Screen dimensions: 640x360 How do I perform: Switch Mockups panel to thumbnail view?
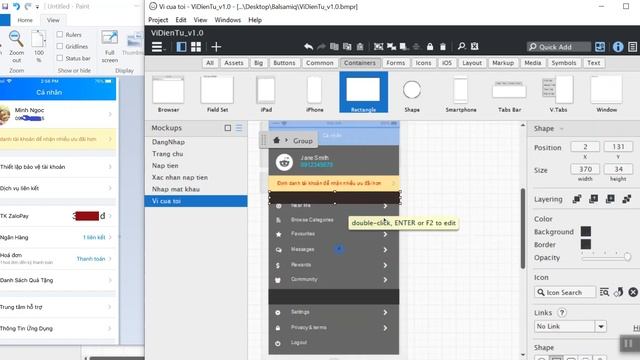(x=228, y=128)
